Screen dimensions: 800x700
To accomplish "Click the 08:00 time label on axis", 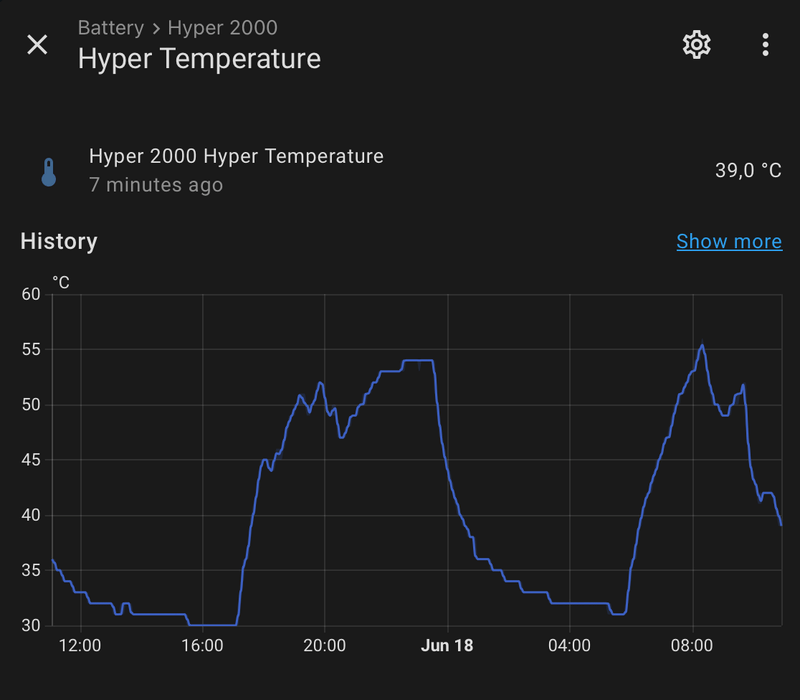I will click(691, 646).
